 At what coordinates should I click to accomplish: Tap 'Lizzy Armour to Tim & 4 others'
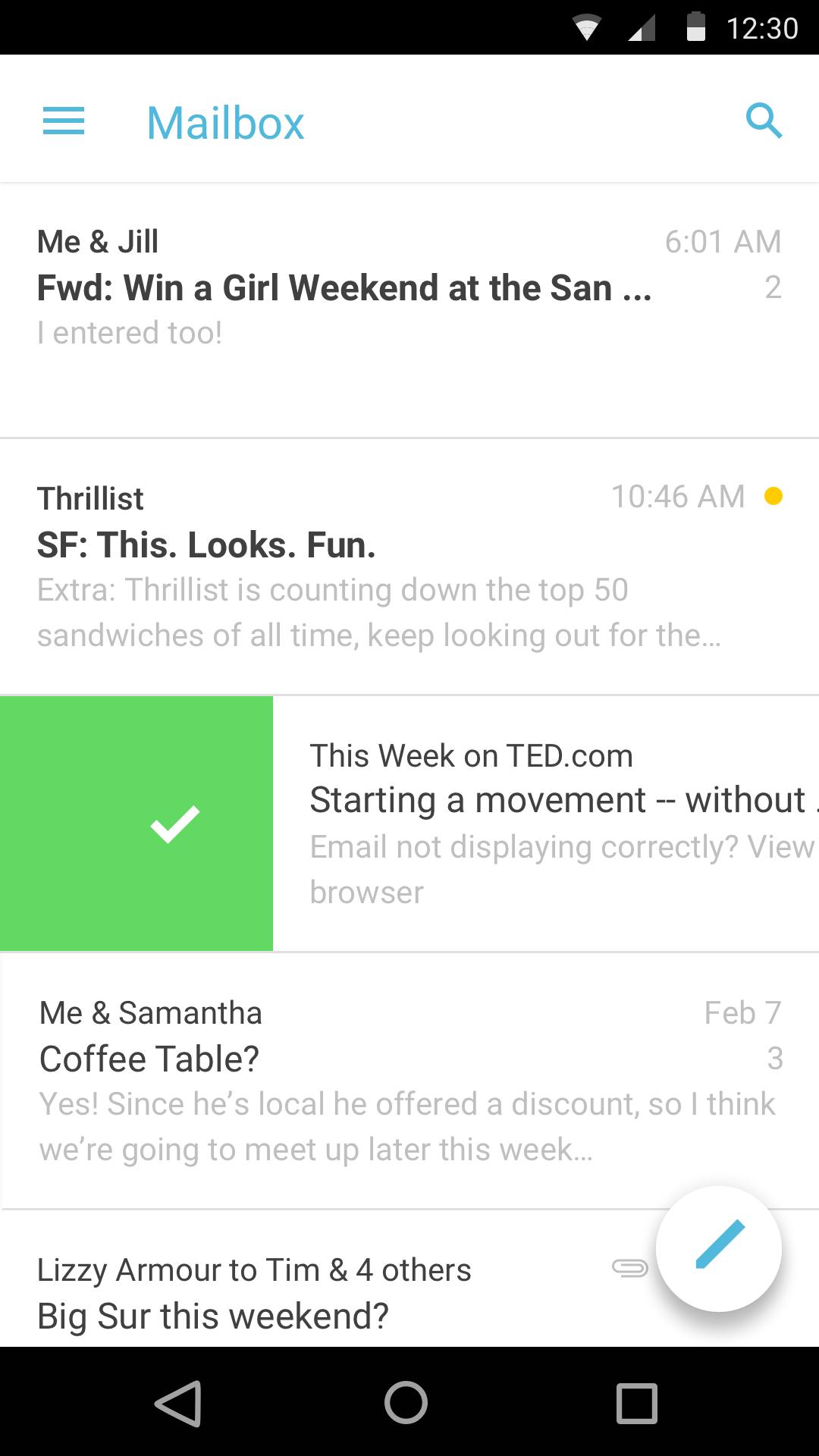[x=254, y=1270]
